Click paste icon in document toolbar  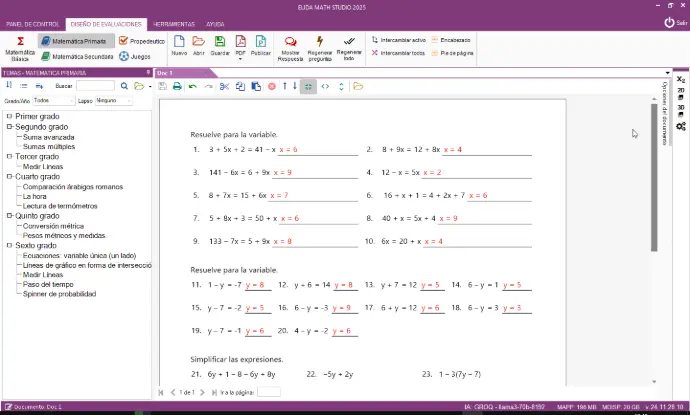coord(256,86)
